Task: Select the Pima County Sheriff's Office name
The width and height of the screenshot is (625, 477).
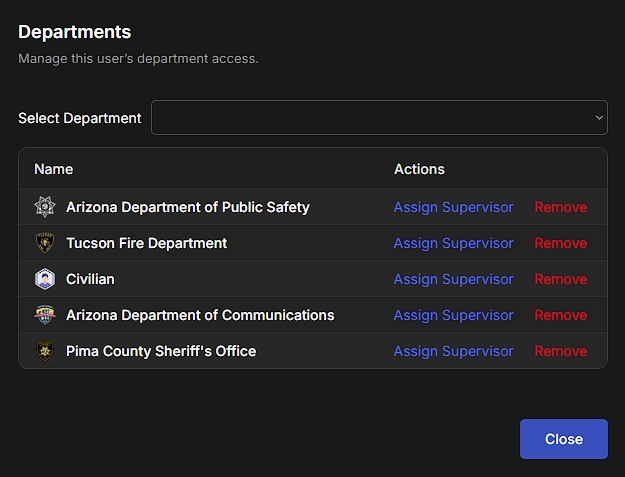Action: [161, 351]
